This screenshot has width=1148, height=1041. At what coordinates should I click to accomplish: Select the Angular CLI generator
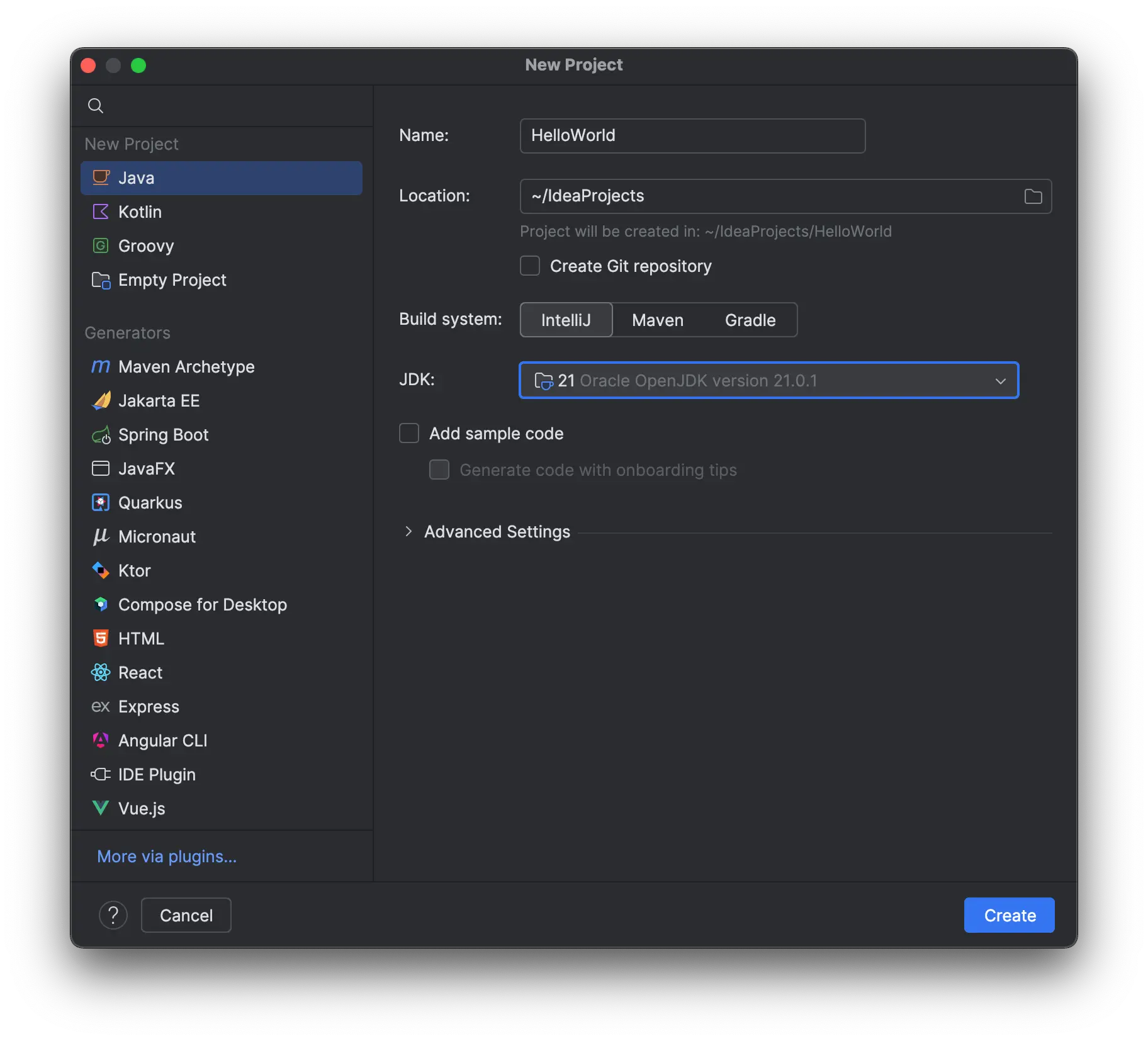tap(163, 740)
